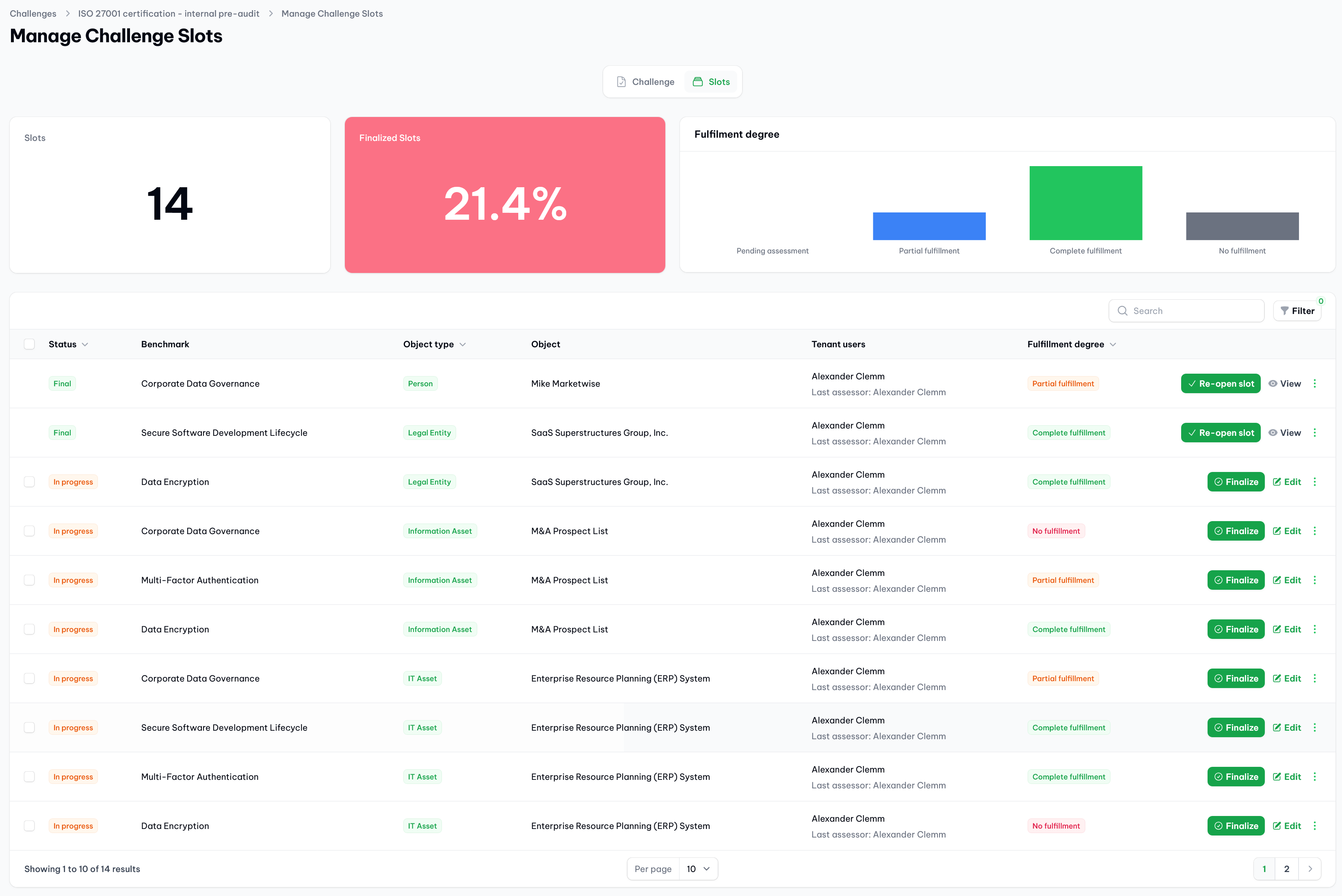The height and width of the screenshot is (896, 1342).
Task: Go to page 2 of results
Action: tap(1287, 868)
